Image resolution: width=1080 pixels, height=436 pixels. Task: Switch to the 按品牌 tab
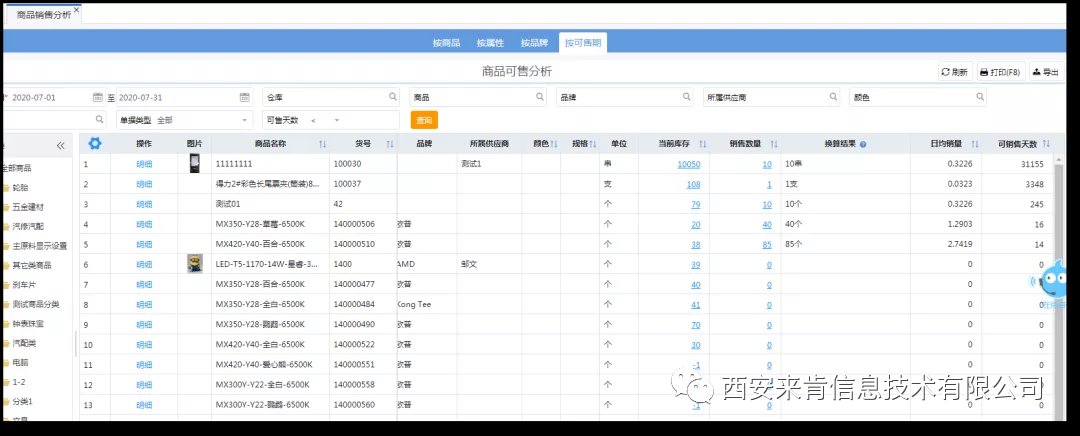point(534,43)
